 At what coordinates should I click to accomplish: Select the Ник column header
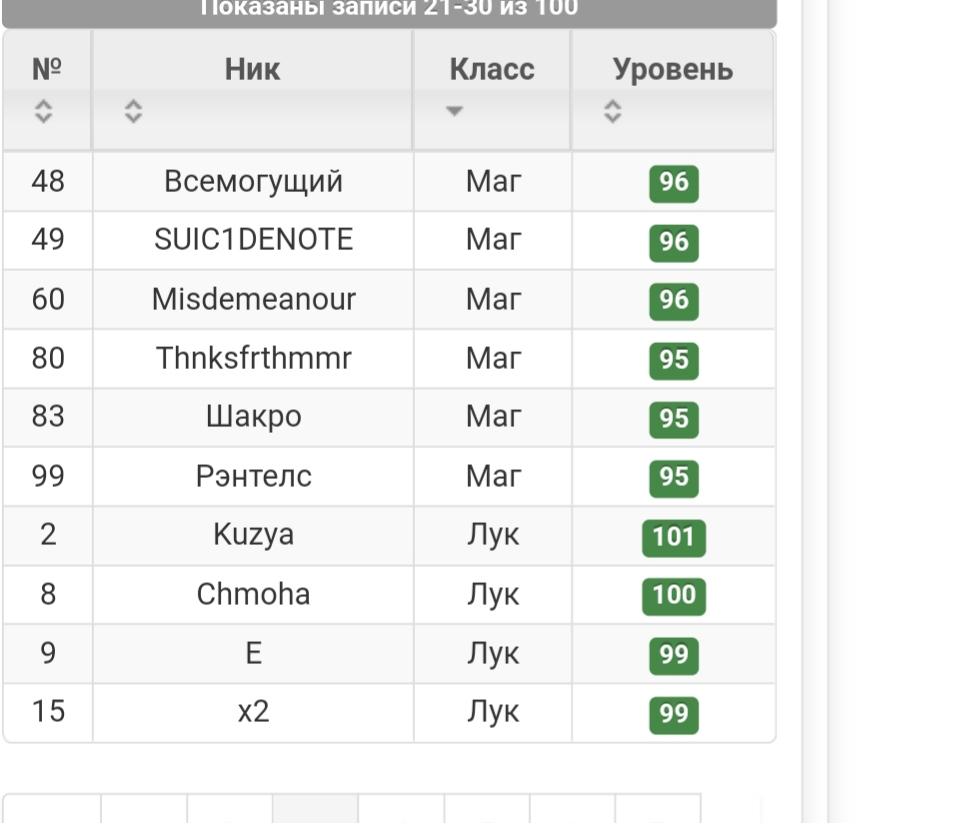252,69
